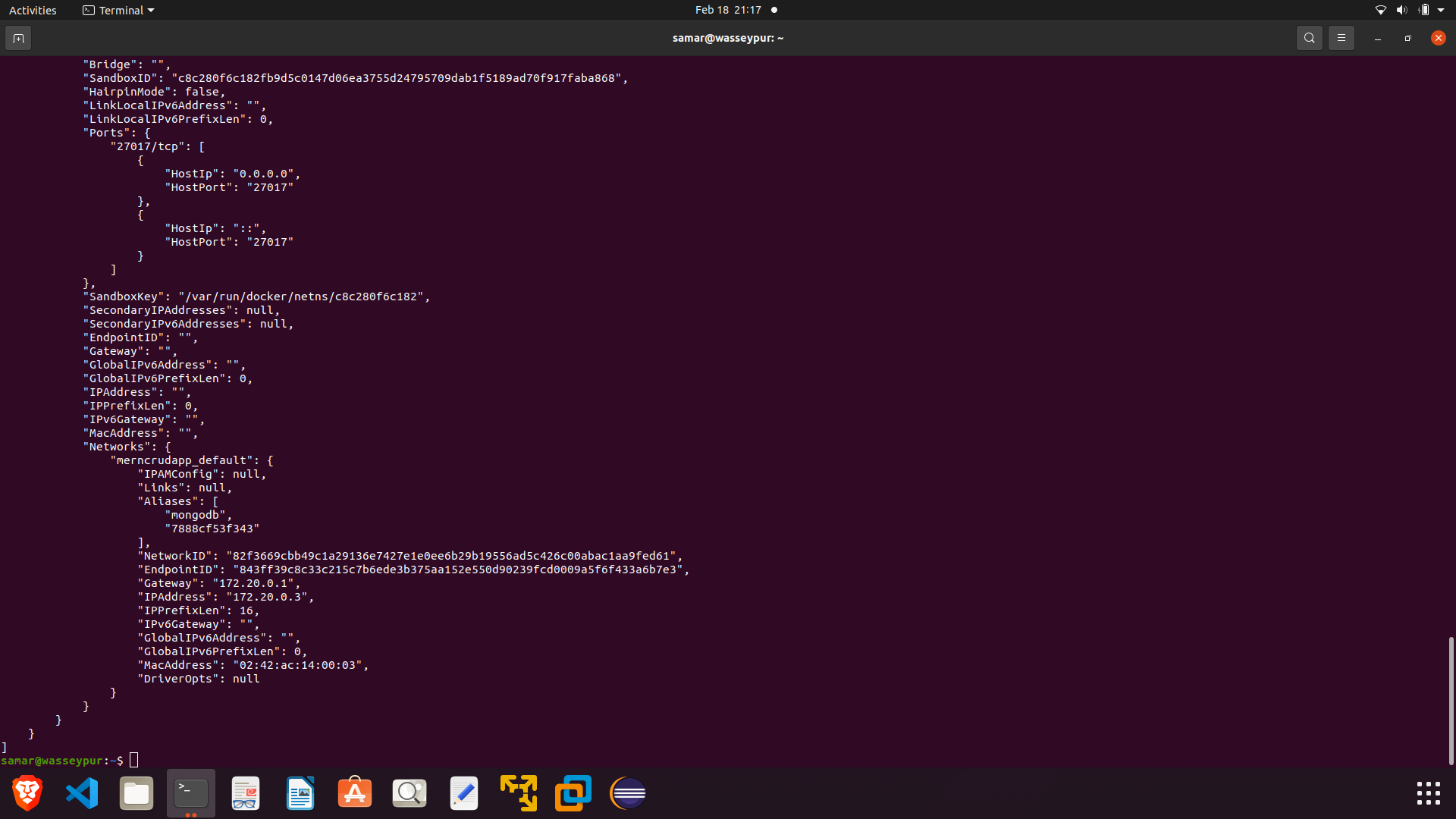Click the HostIp "0.0.0.0" value
The width and height of the screenshot is (1456, 819).
click(x=263, y=174)
